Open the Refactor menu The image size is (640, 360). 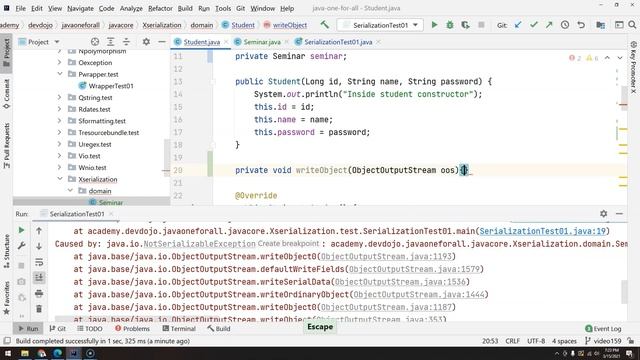pos(160,8)
